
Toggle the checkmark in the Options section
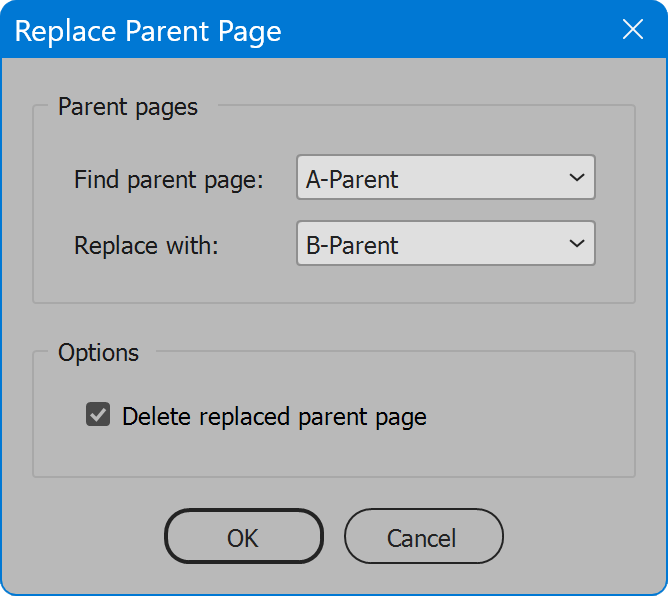(x=98, y=415)
